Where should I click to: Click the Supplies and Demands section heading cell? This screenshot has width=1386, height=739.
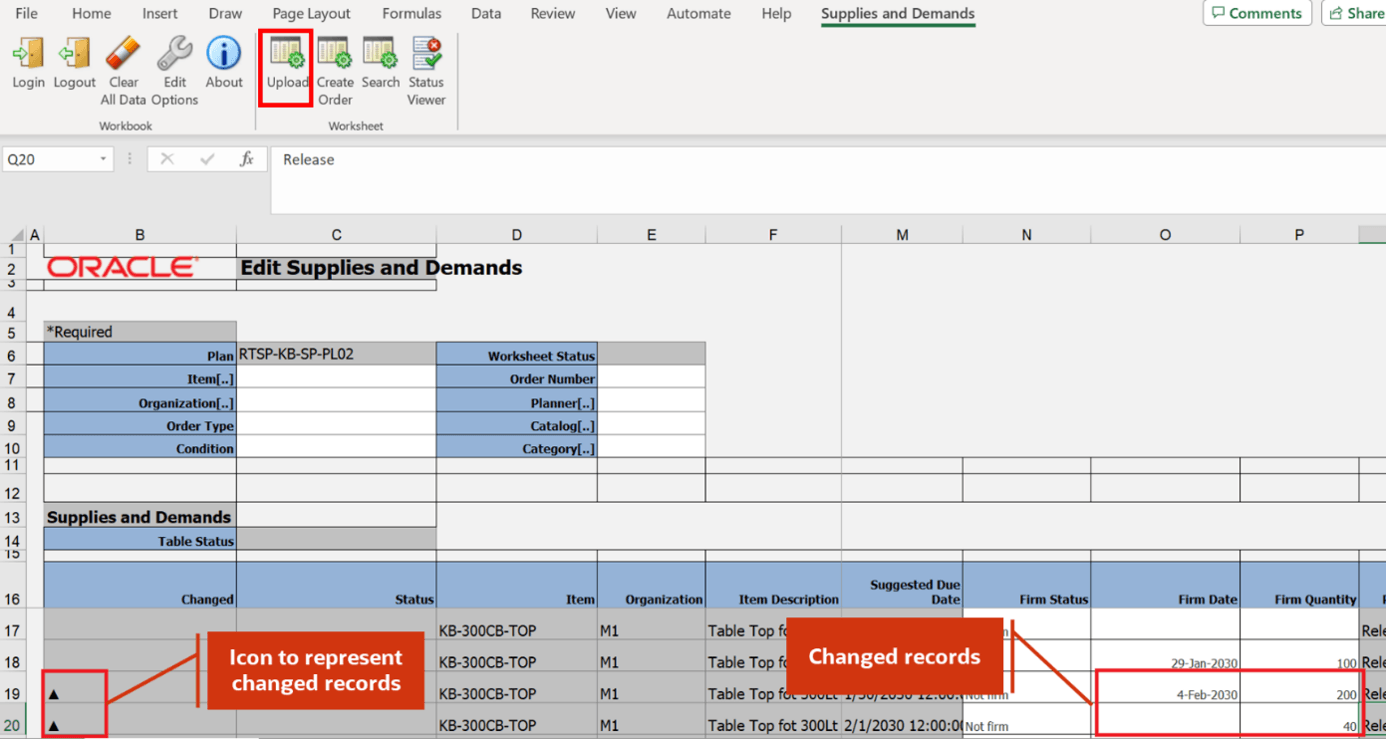(x=140, y=517)
